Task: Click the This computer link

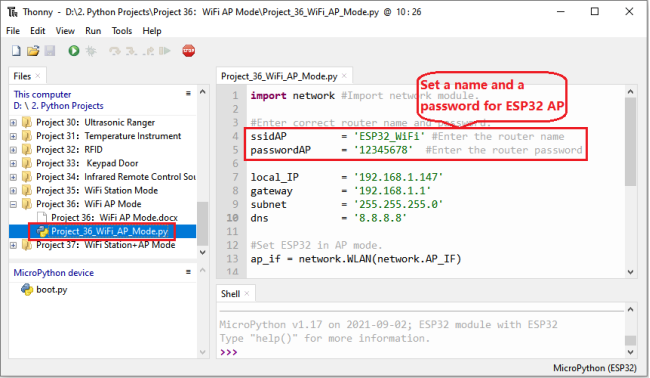Action: 42,94
